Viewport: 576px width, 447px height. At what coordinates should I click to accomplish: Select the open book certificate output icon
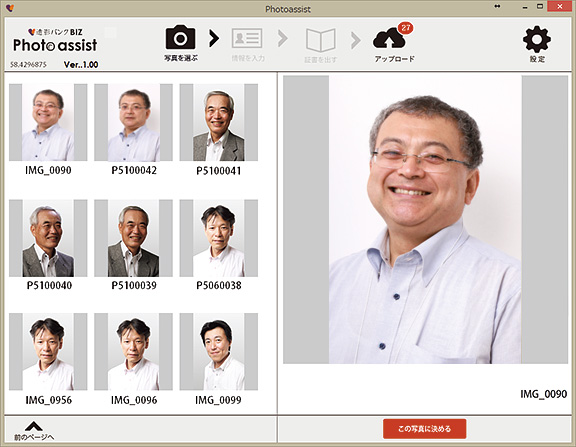(x=321, y=40)
